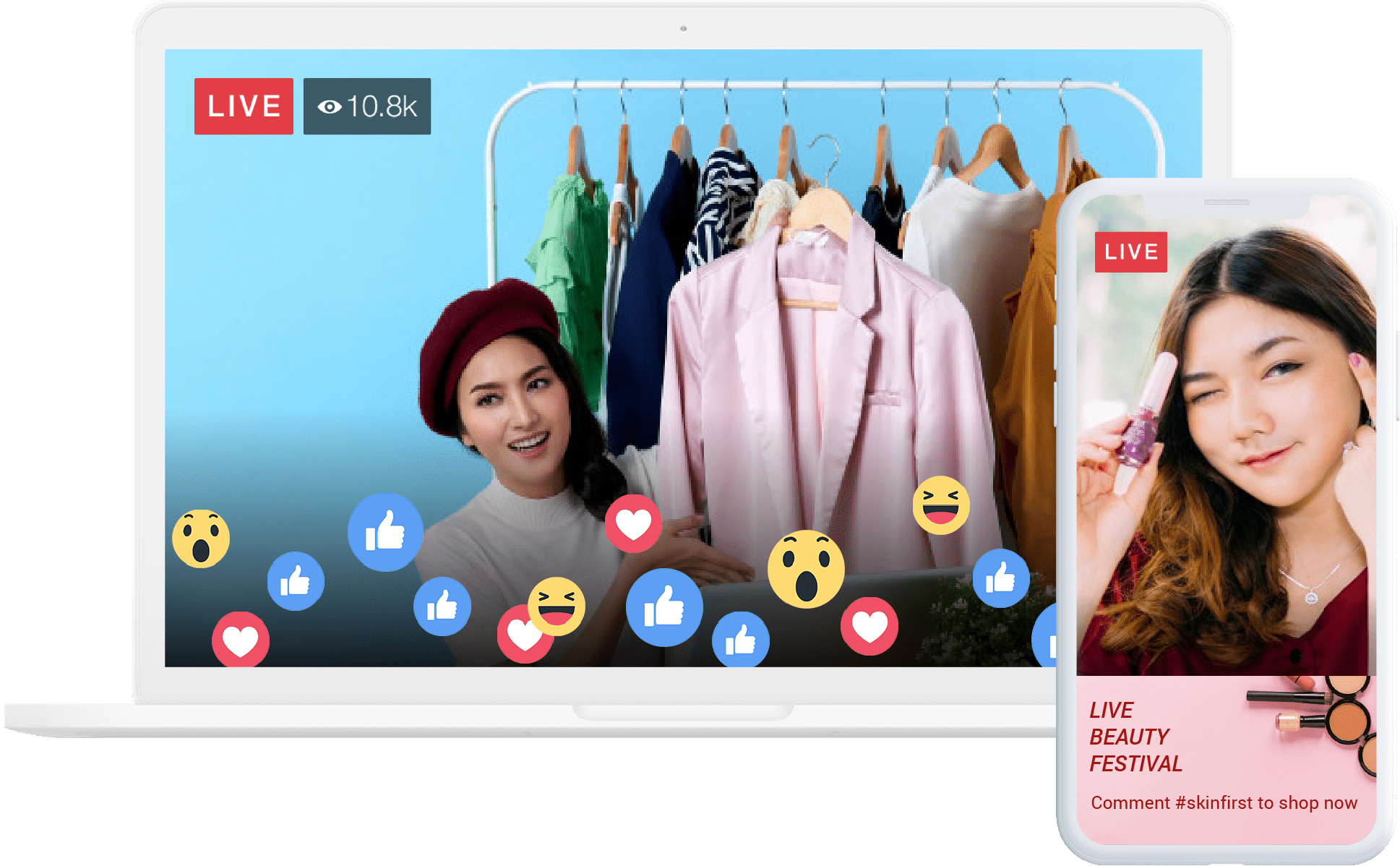Click the large thumbs-up at bottom center

[664, 607]
